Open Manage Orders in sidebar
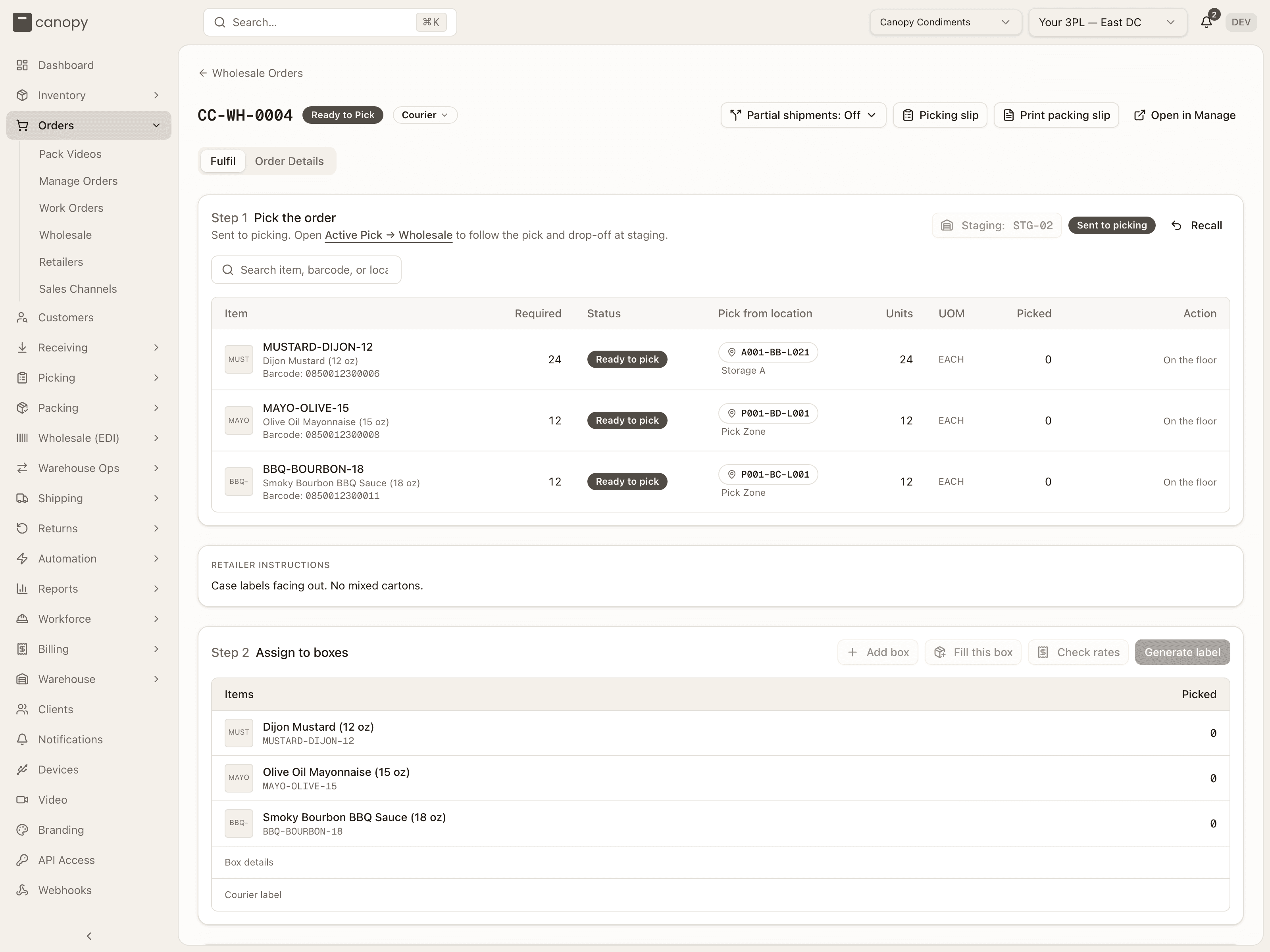Screen dimensions: 1270x952 pyautogui.click(x=78, y=181)
